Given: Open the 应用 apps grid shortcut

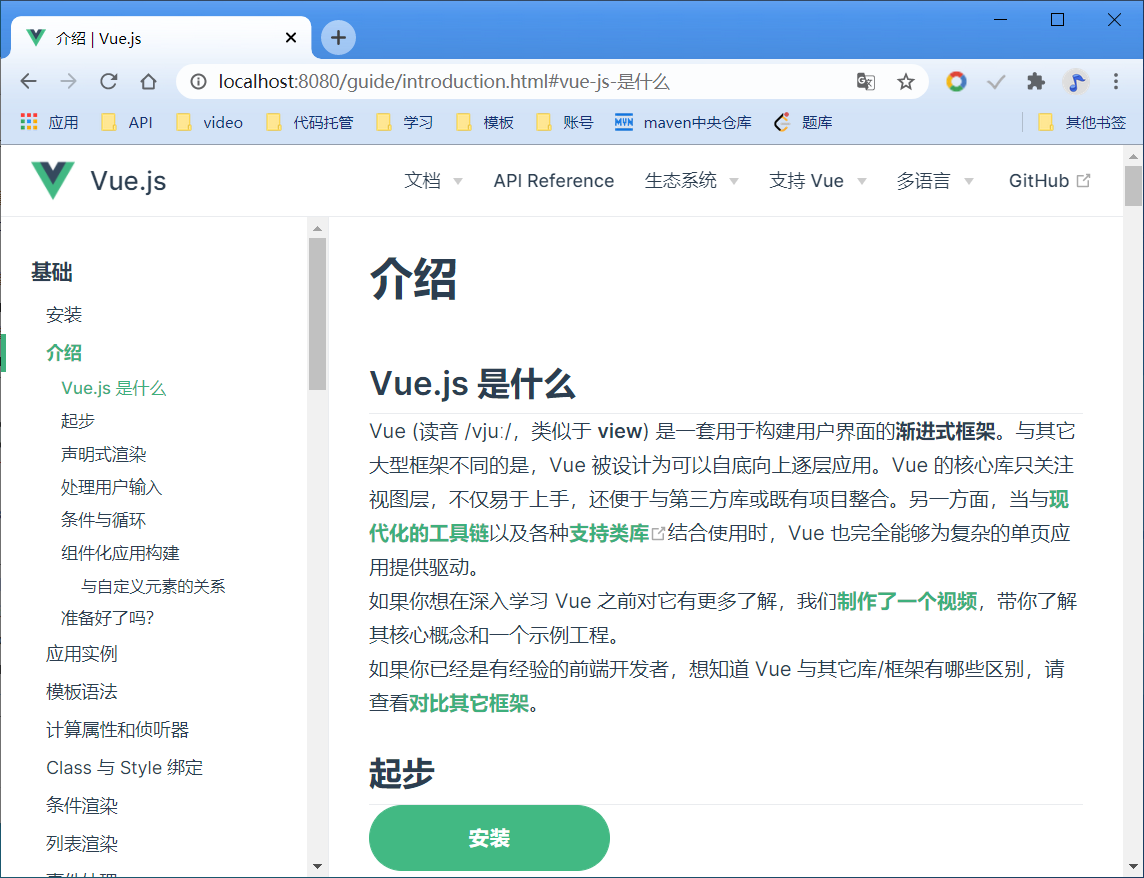Looking at the screenshot, I should 49,122.
